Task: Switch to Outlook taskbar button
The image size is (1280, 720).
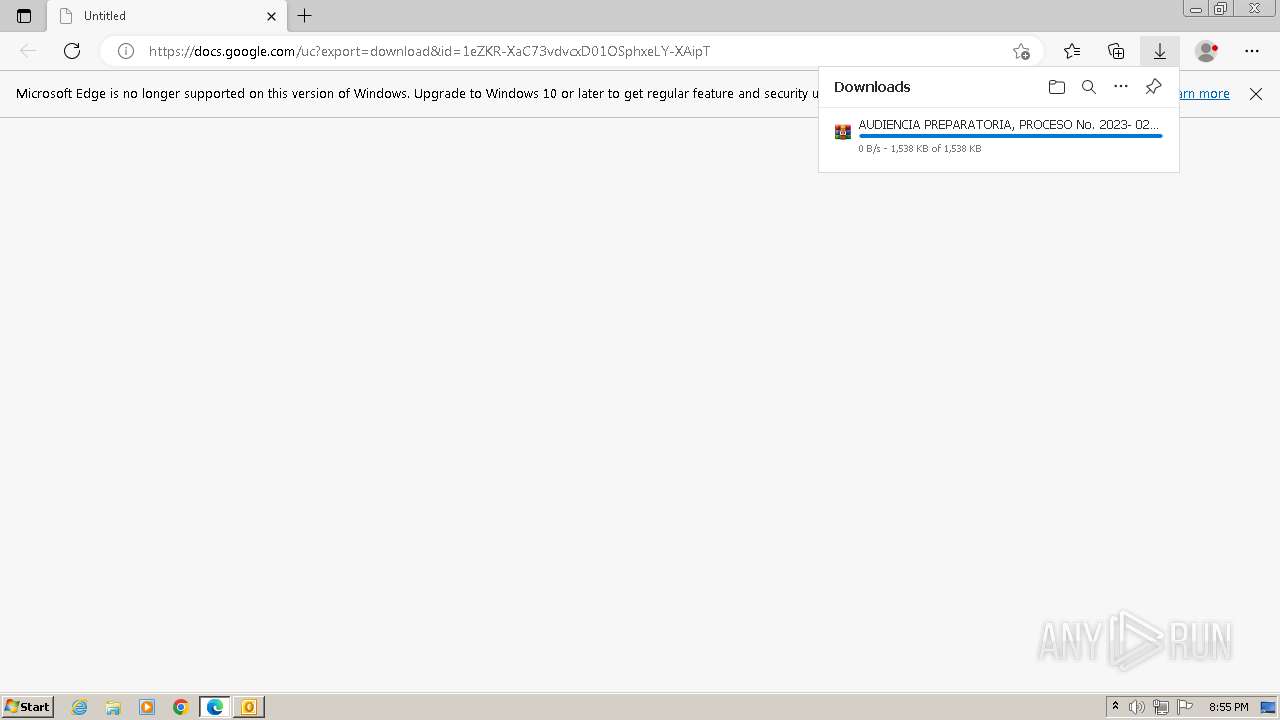Action: 249,707
